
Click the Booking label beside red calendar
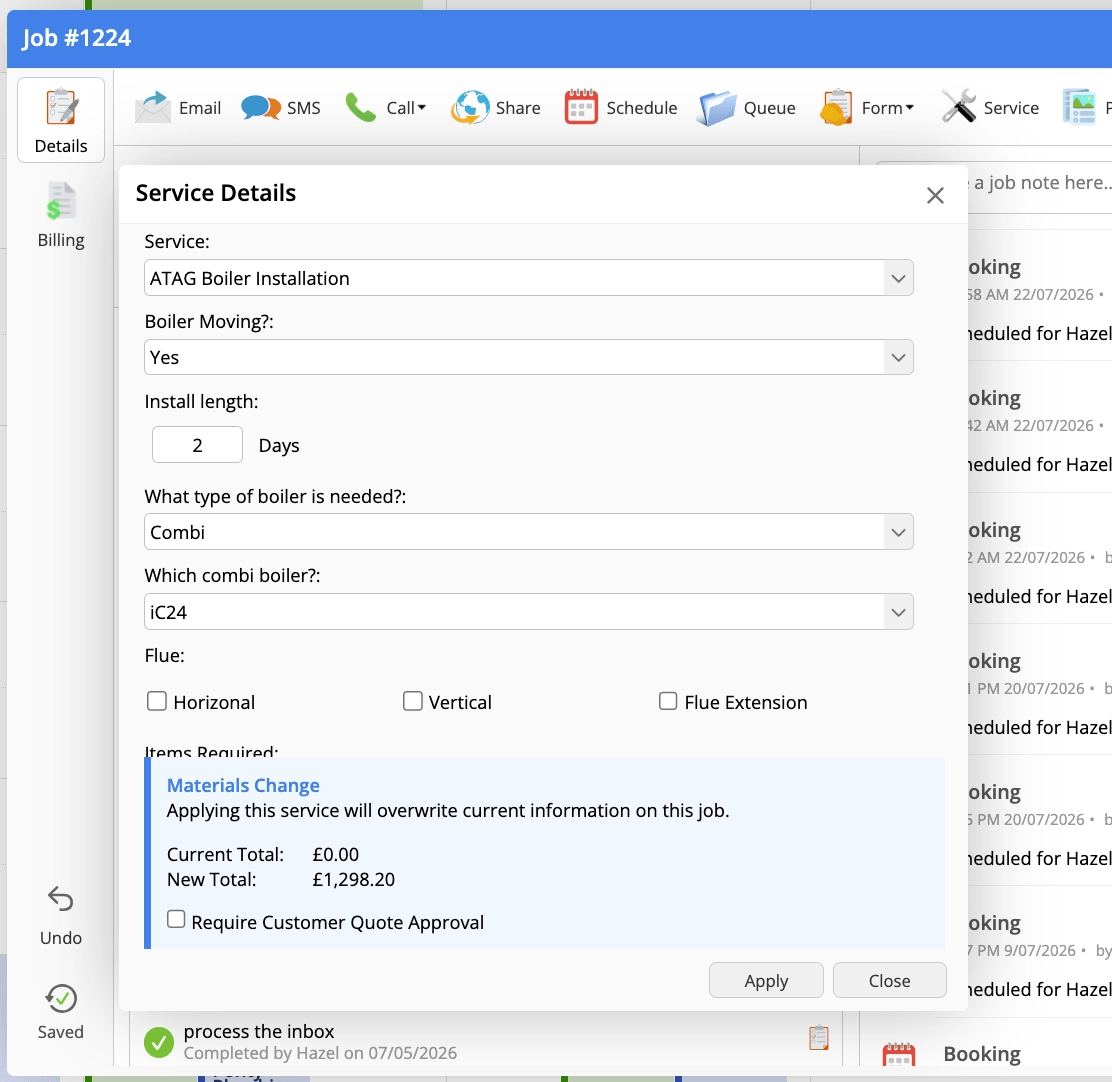[982, 1054]
